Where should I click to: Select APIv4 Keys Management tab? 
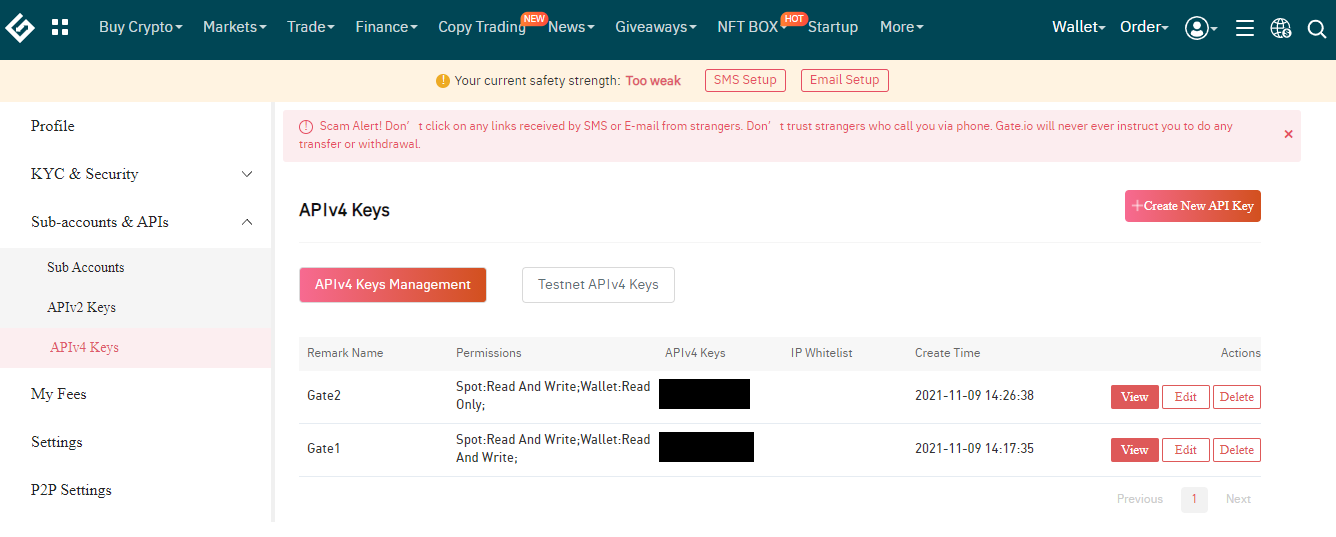(393, 285)
